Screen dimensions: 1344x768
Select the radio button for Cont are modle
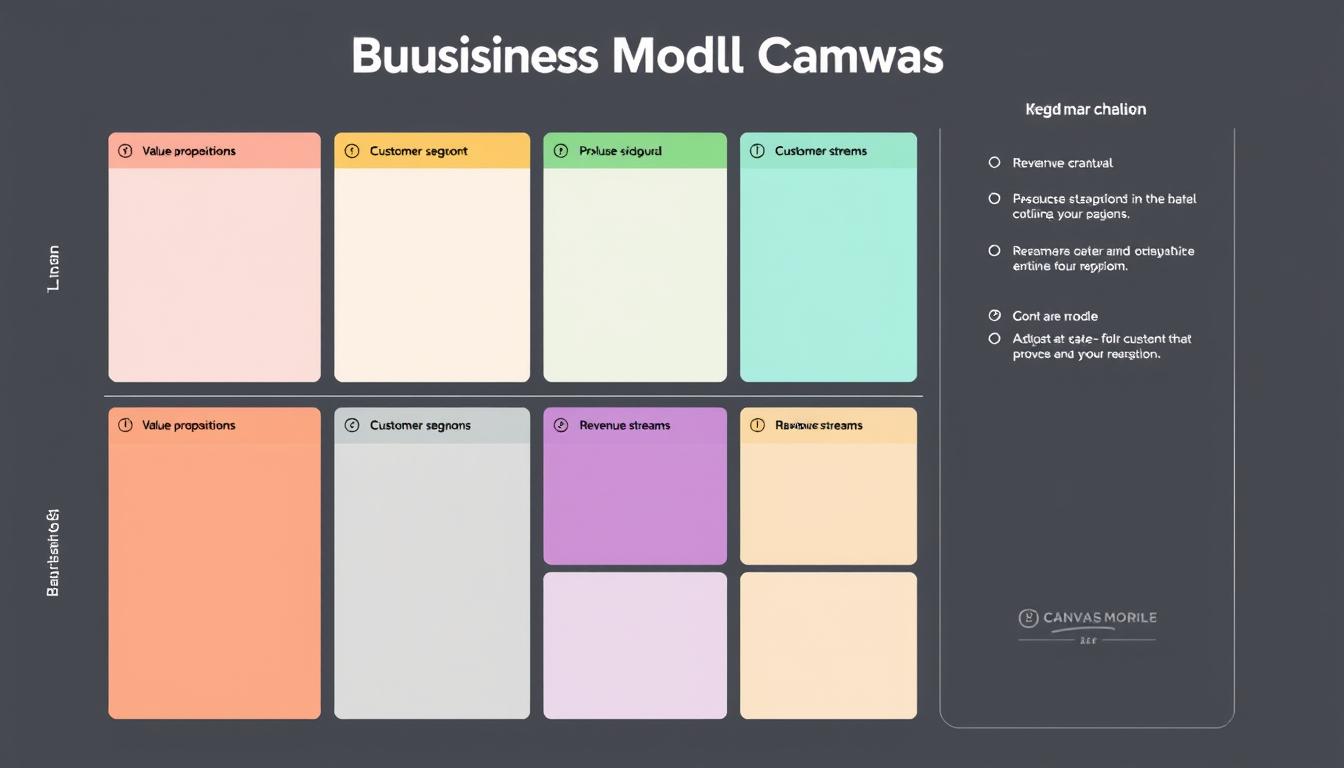(x=994, y=316)
